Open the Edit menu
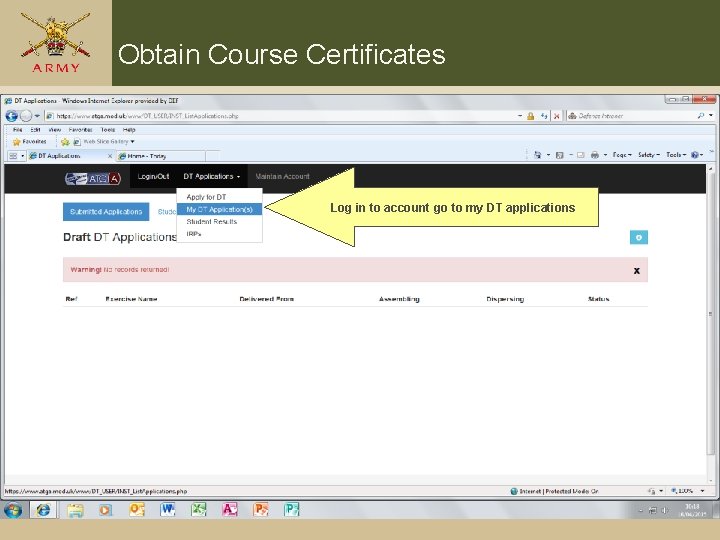This screenshot has width=720, height=540. tap(35, 129)
